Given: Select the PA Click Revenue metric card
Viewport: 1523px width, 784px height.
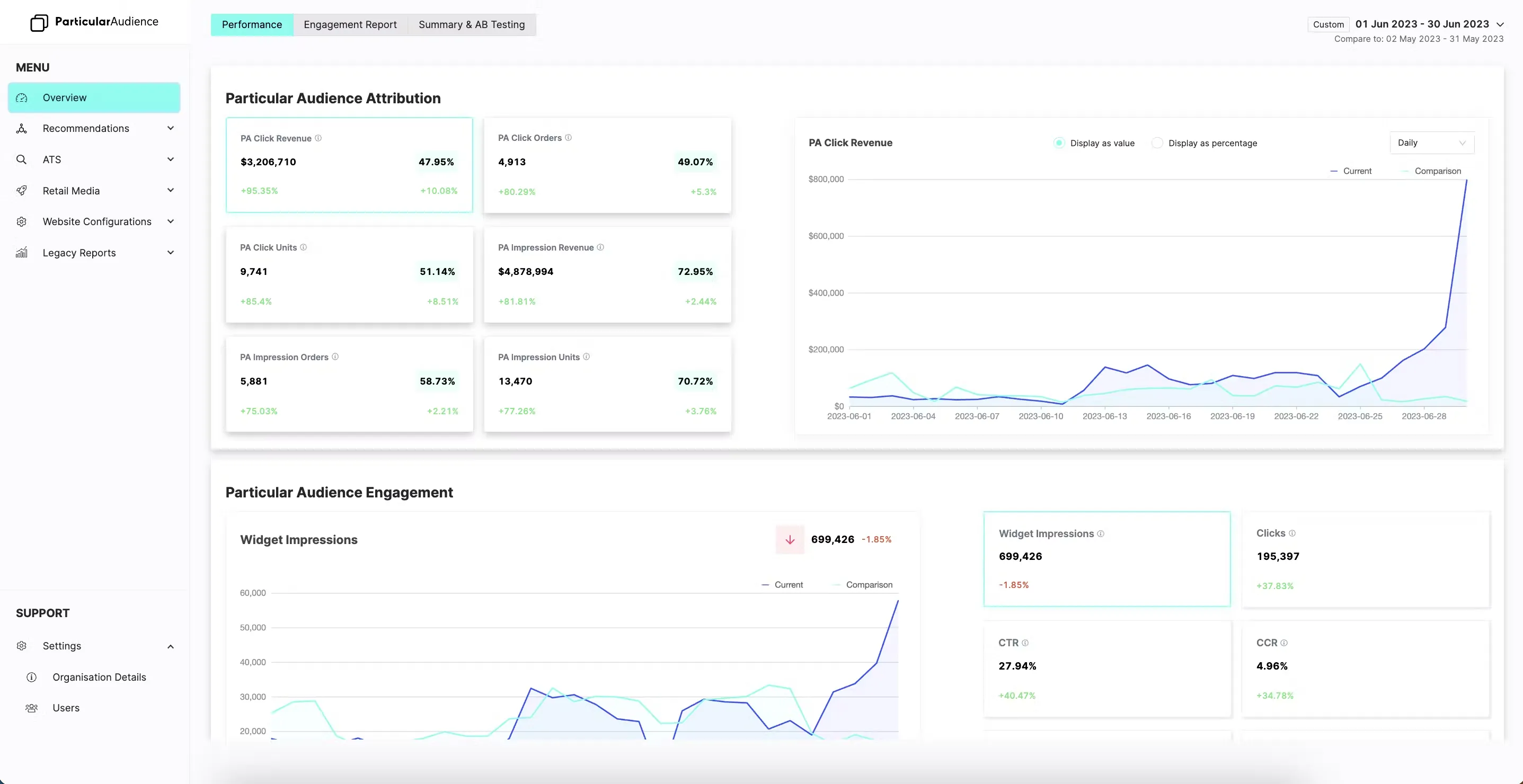Looking at the screenshot, I should [349, 165].
